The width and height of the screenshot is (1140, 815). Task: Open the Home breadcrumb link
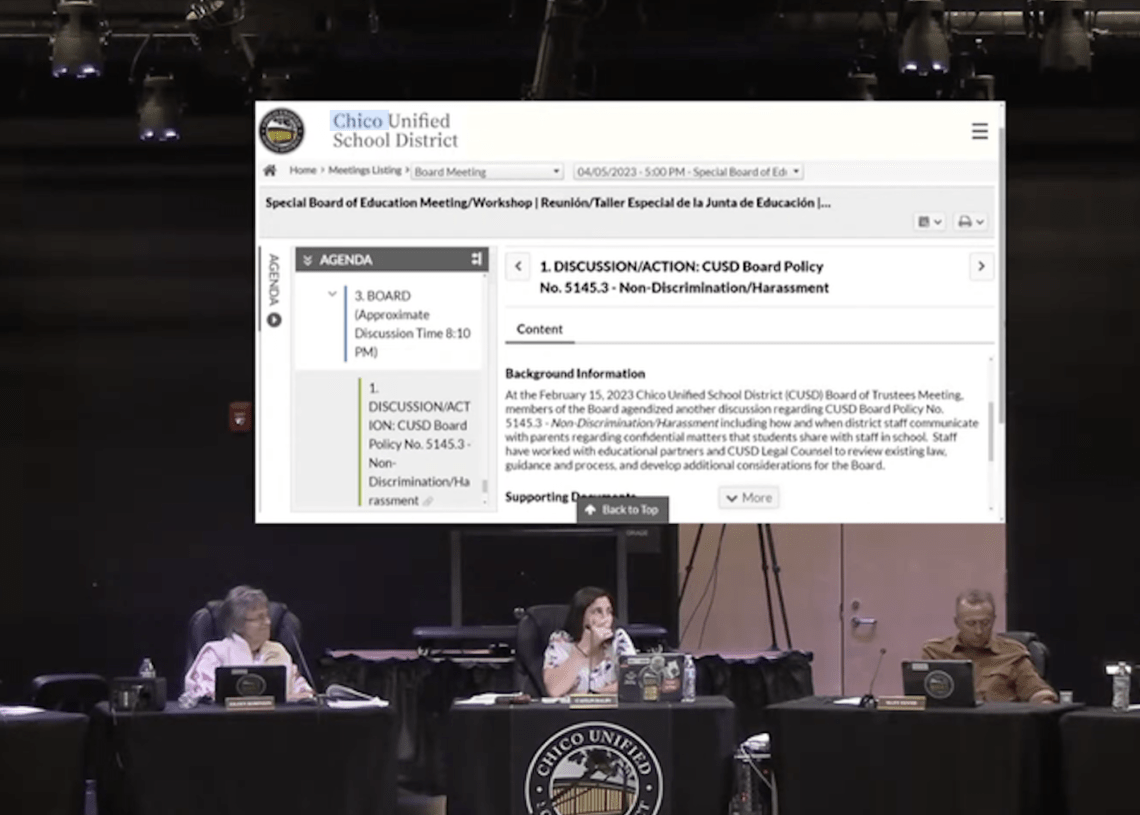pos(302,170)
